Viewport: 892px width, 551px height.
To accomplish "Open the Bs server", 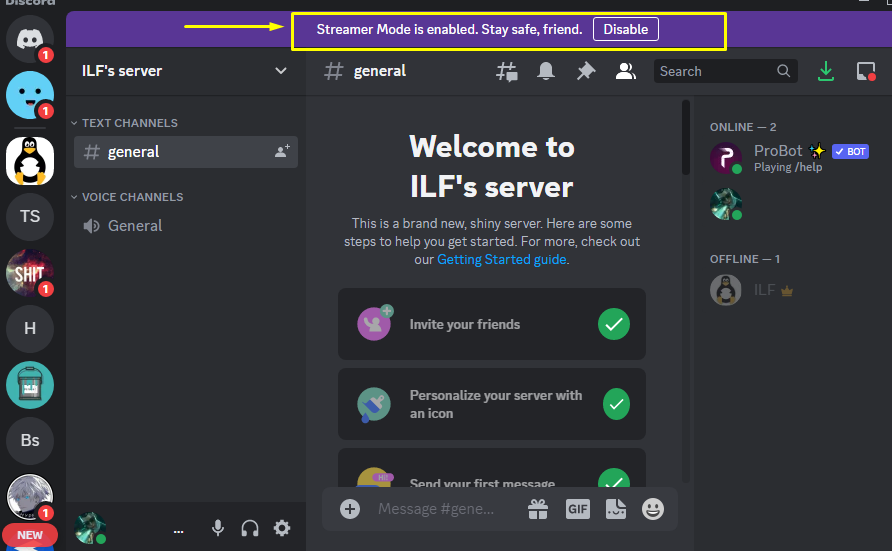I will tap(30, 441).
